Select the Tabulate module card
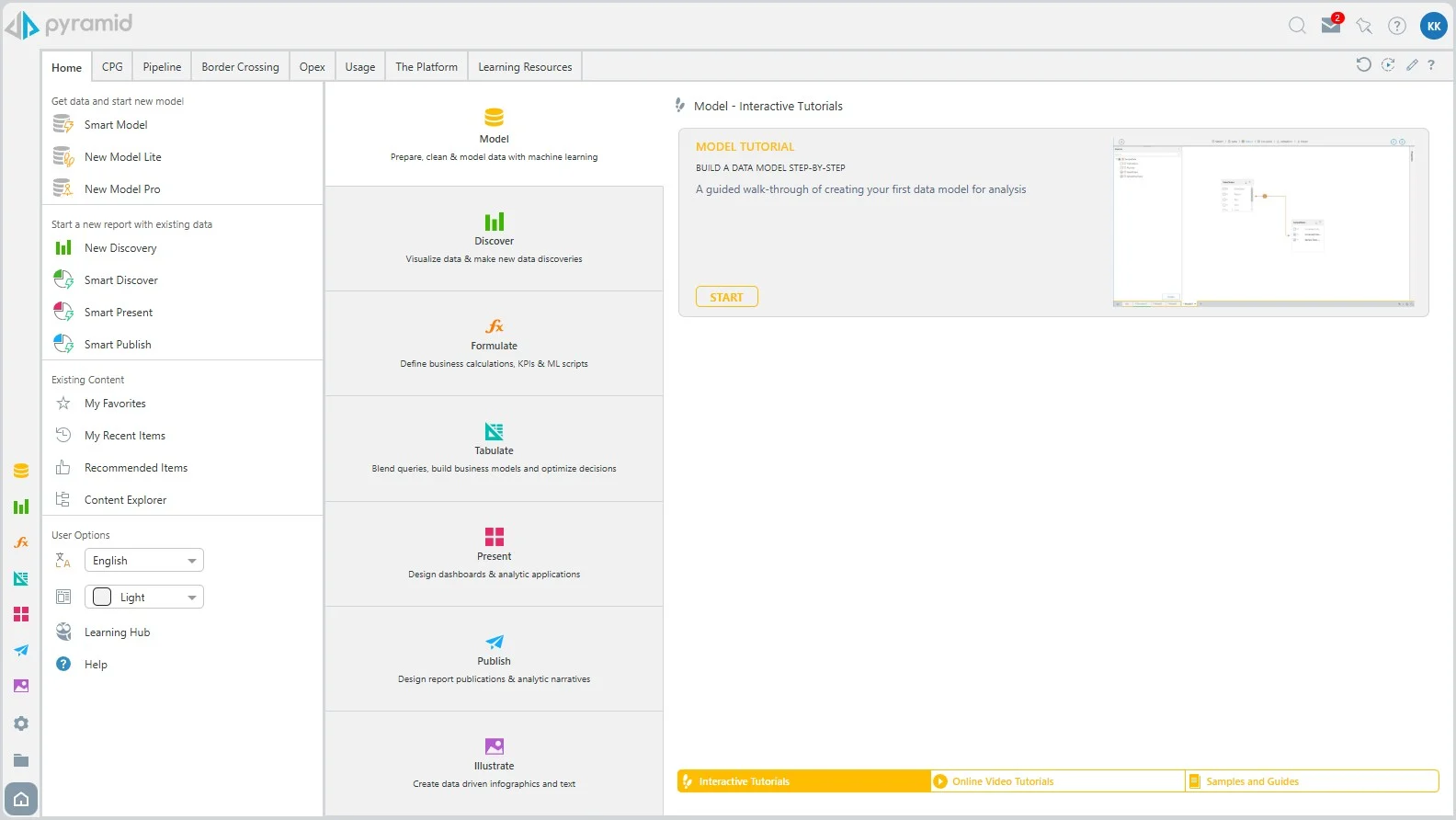 pyautogui.click(x=494, y=449)
